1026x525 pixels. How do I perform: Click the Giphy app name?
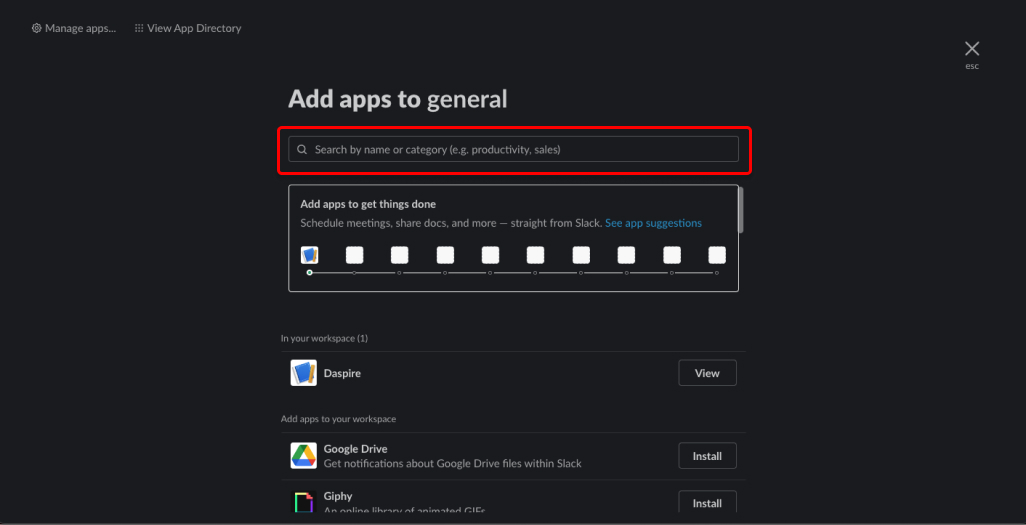point(338,496)
